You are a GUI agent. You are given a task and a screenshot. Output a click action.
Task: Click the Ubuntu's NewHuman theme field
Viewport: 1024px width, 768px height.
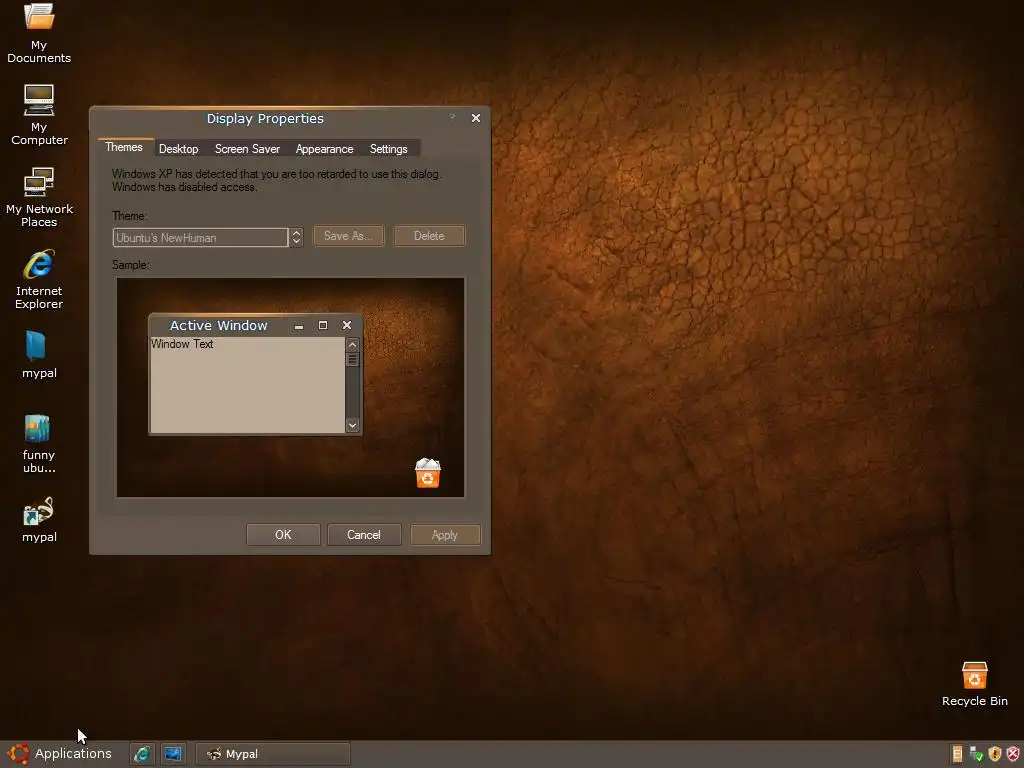[200, 238]
